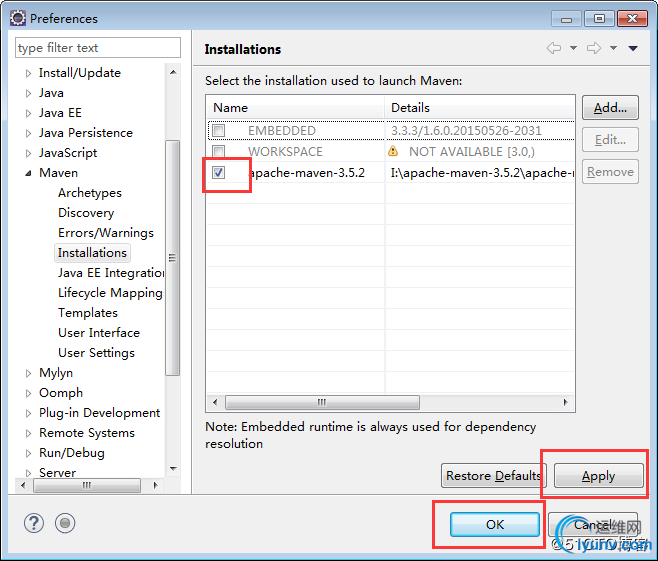Click the preference recorder circle icon
Viewport: 658px width, 561px height.
65,523
